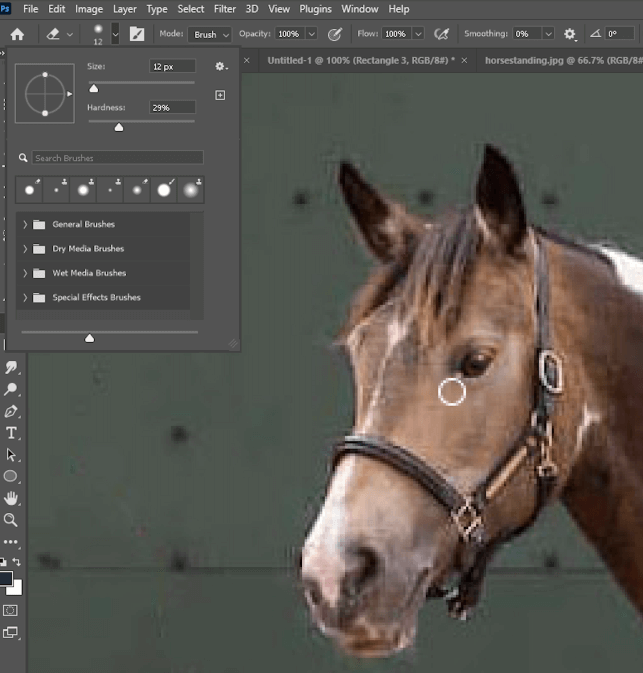Open the Window menu

[360, 9]
